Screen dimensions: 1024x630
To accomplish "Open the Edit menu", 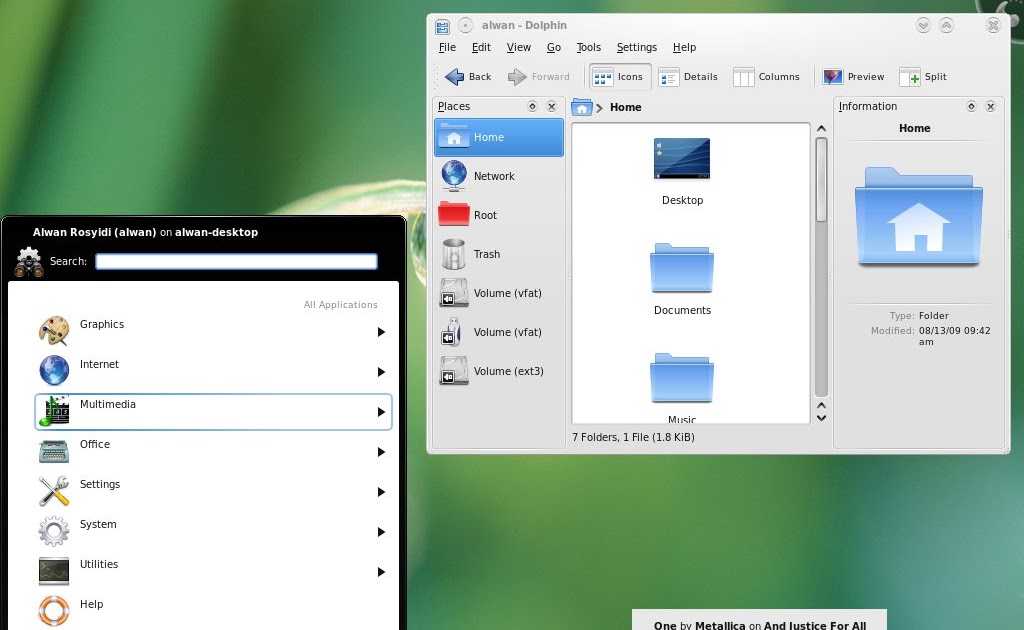I will (481, 47).
